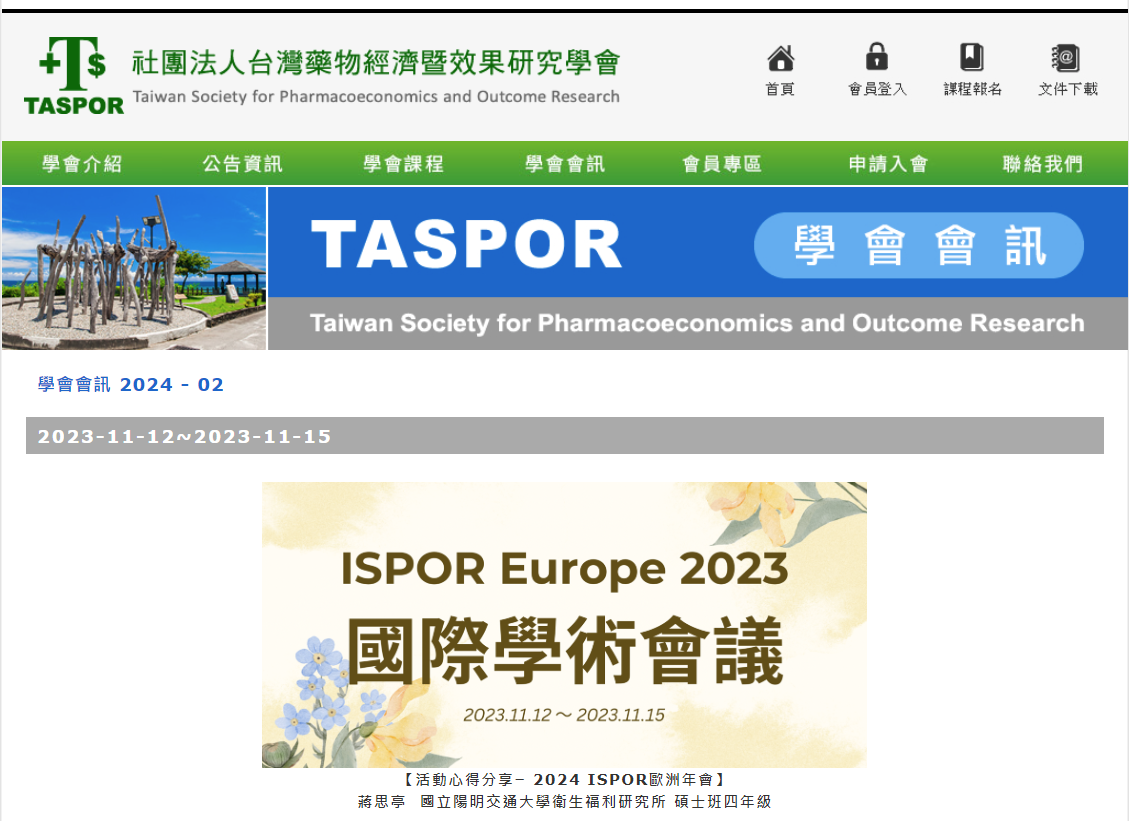This screenshot has width=1129, height=821.
Task: Click the author line 蔣思亭 國立陽明交通大學
Action: [564, 802]
